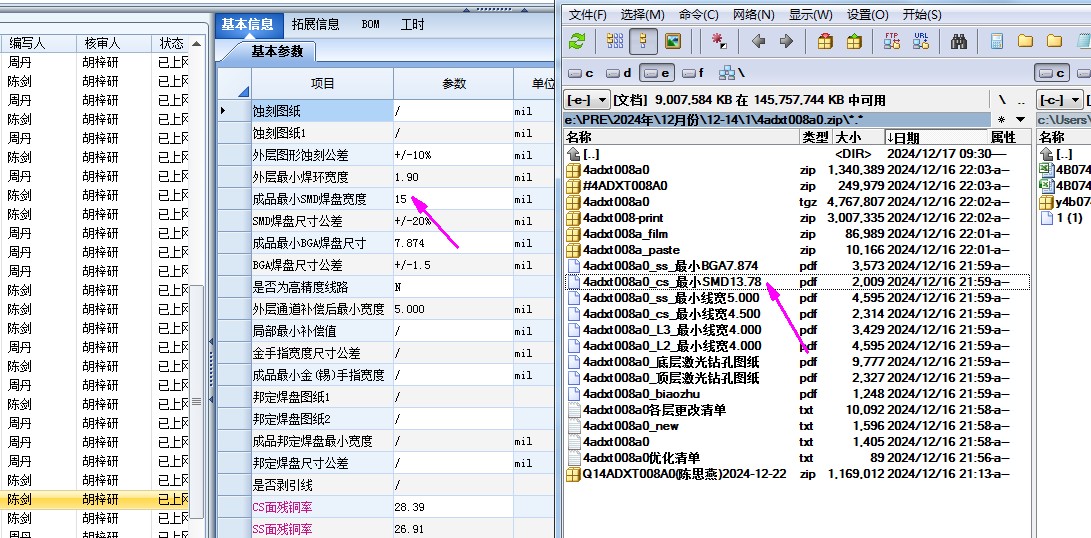Image resolution: width=1091 pixels, height=538 pixels.
Task: Select drive d button
Action: tap(619, 73)
